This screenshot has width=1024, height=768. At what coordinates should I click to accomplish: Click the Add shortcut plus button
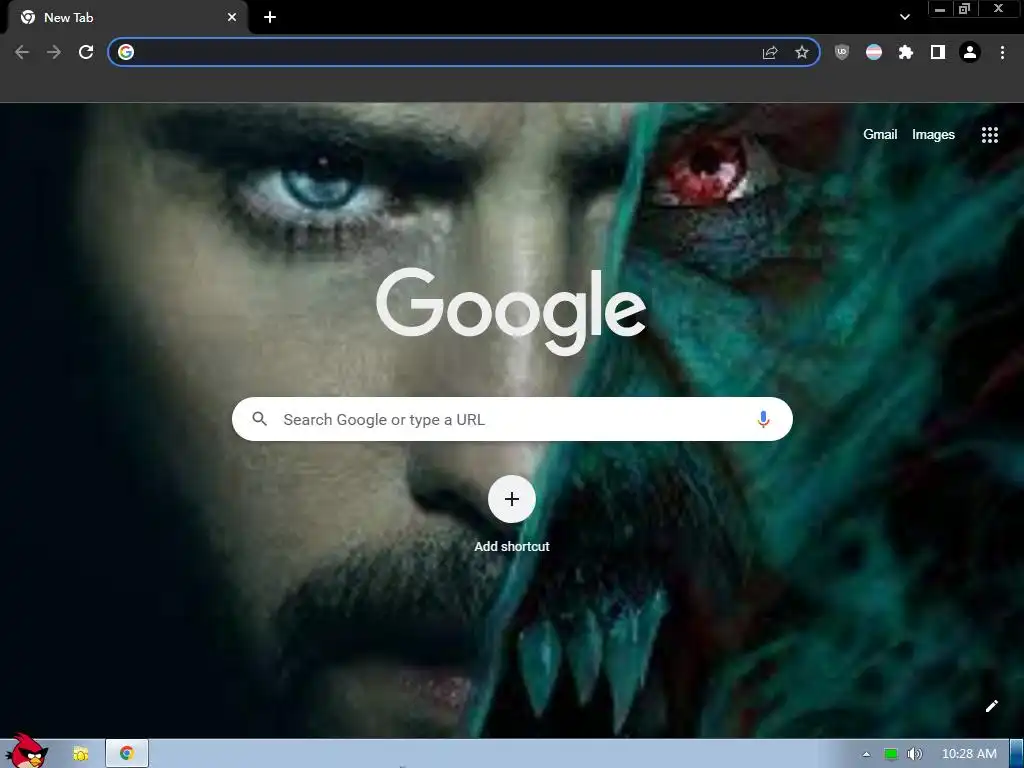tap(512, 499)
